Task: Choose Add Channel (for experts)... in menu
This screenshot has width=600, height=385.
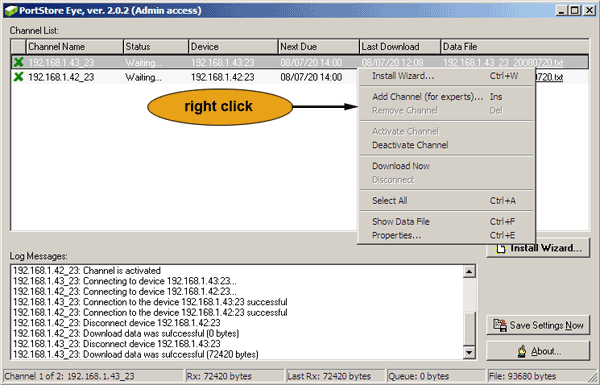Action: click(445, 96)
